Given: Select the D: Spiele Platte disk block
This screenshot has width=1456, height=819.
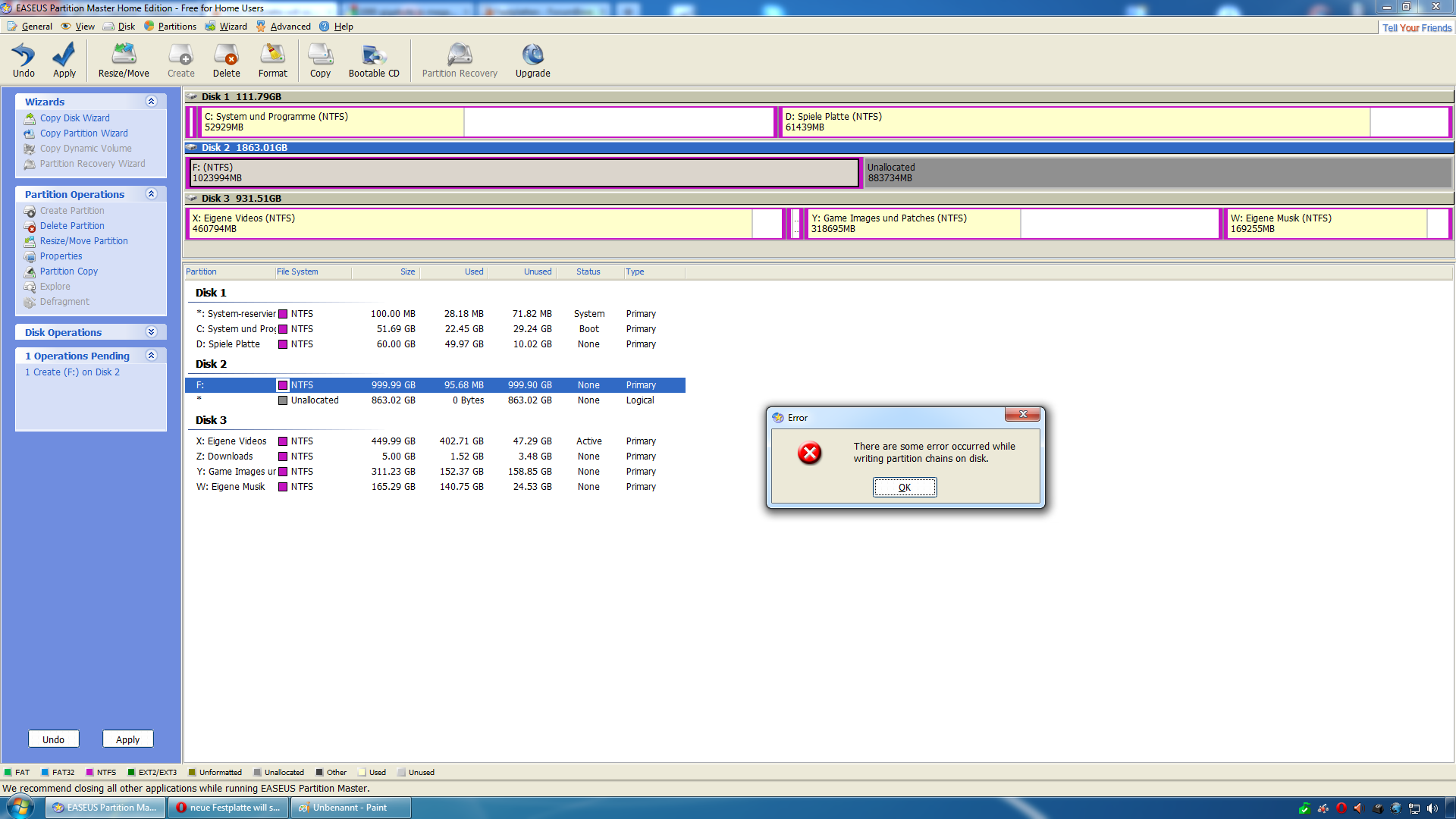Looking at the screenshot, I should pos(1116,122).
